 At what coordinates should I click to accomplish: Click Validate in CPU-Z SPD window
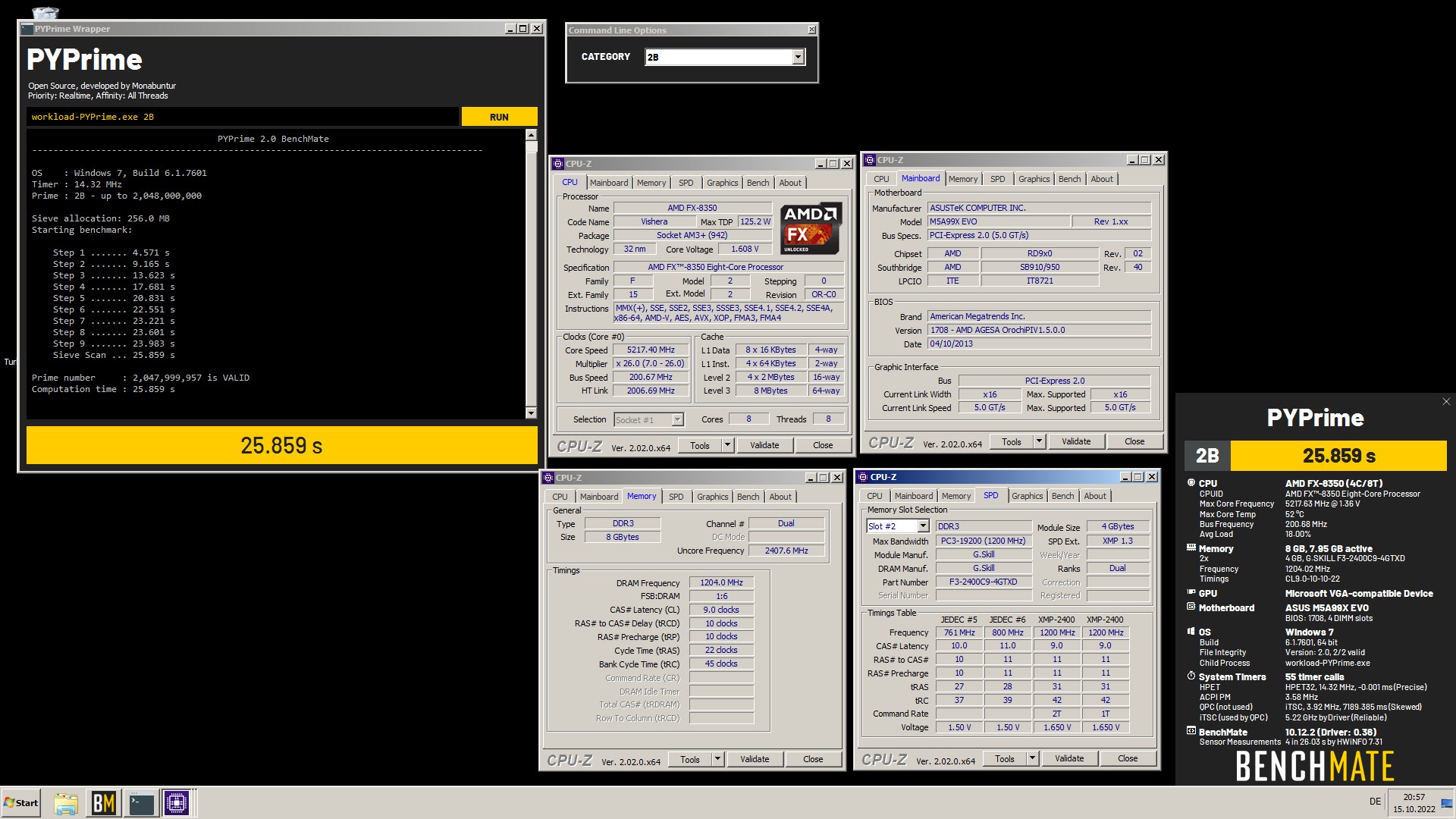click(x=1069, y=758)
